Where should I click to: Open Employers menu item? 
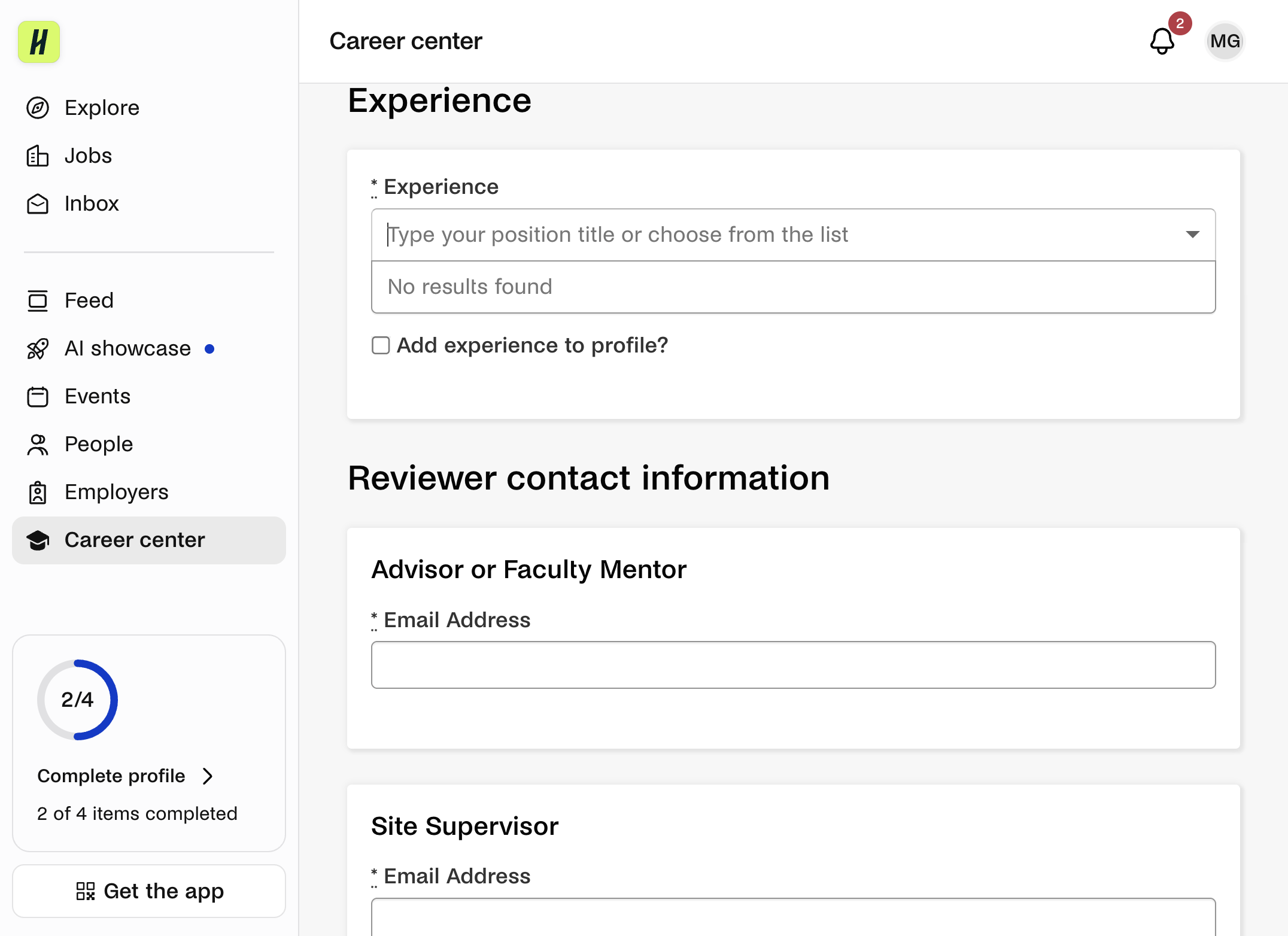coord(149,492)
